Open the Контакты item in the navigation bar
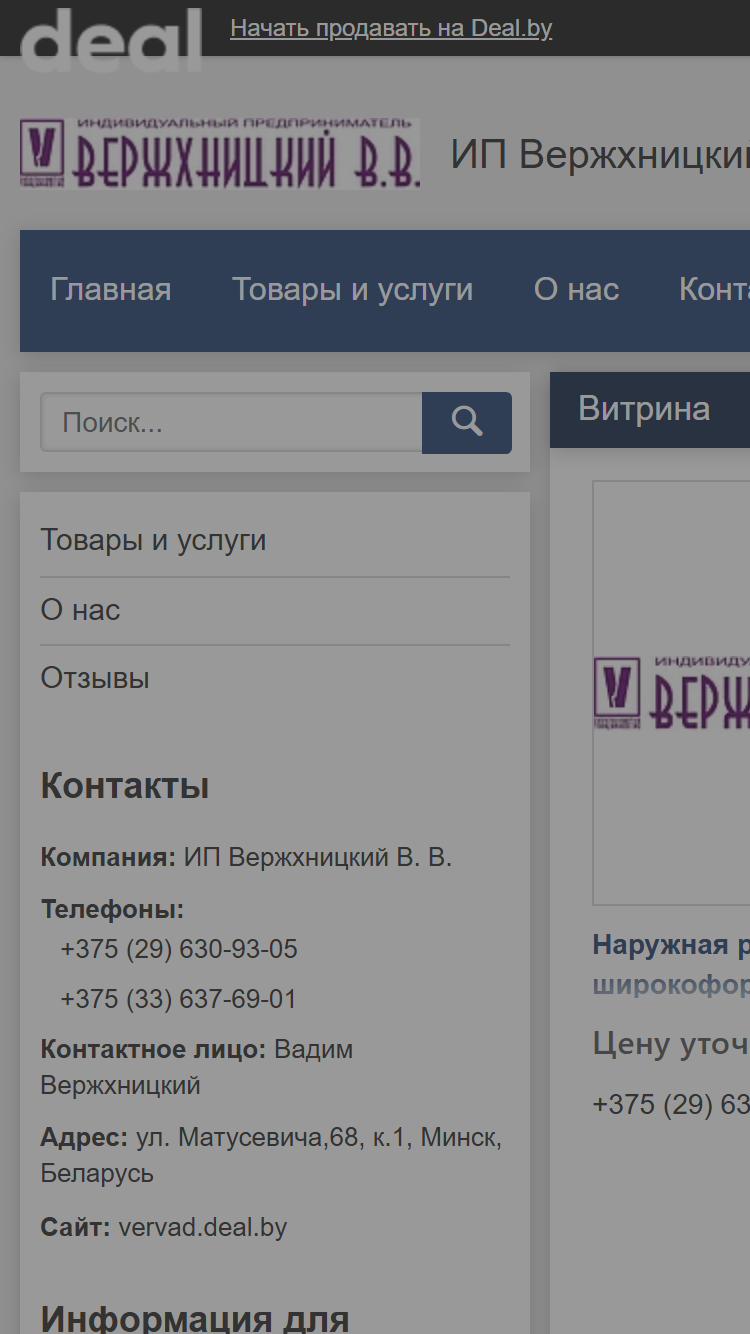The image size is (750, 1334). click(x=714, y=290)
